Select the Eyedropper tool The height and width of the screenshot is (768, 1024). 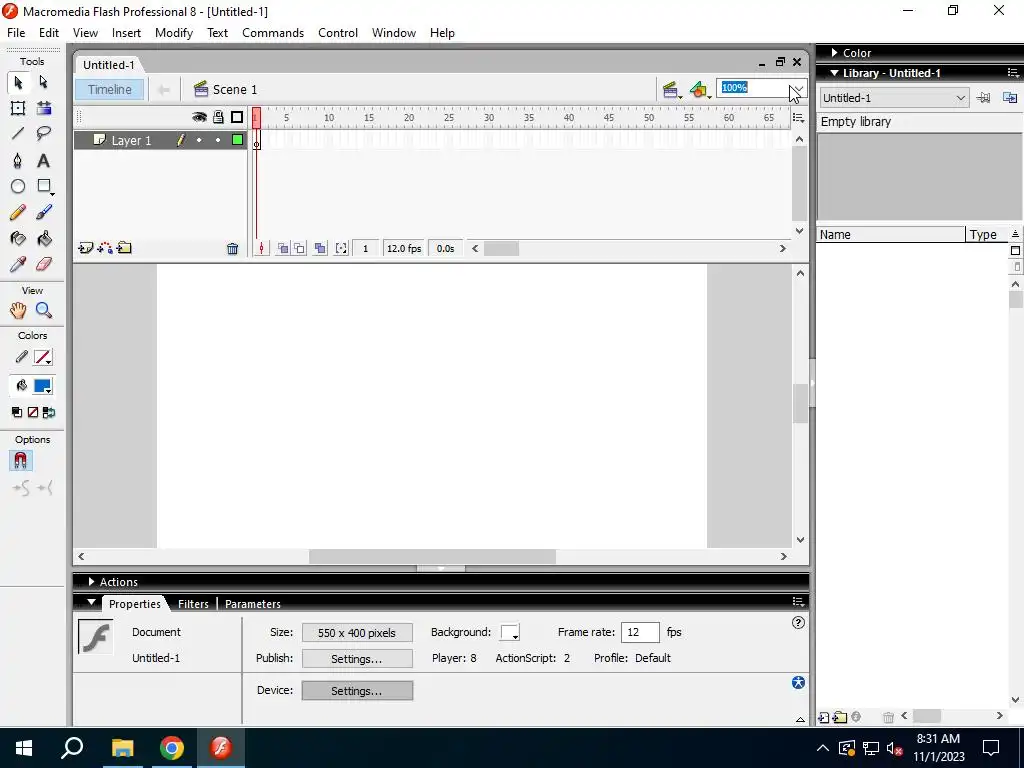point(18,264)
